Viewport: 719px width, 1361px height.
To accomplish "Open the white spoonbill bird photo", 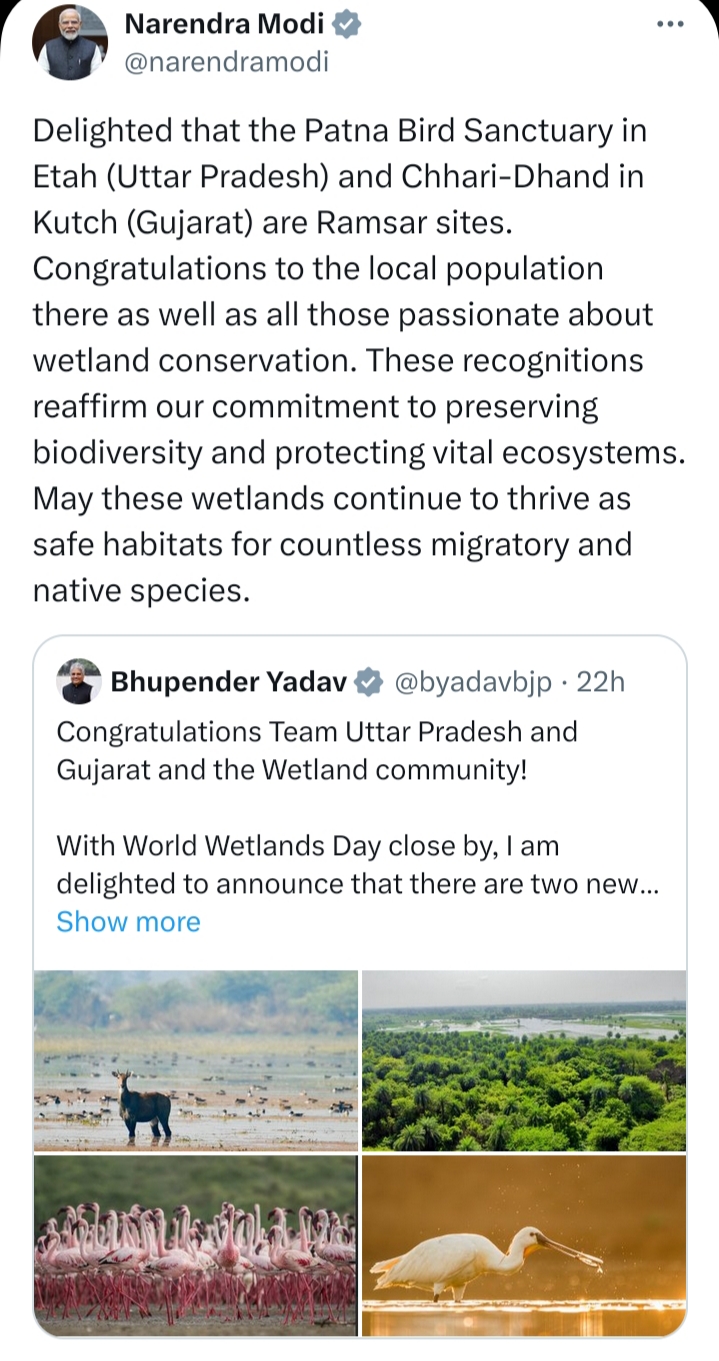I will 524,1245.
